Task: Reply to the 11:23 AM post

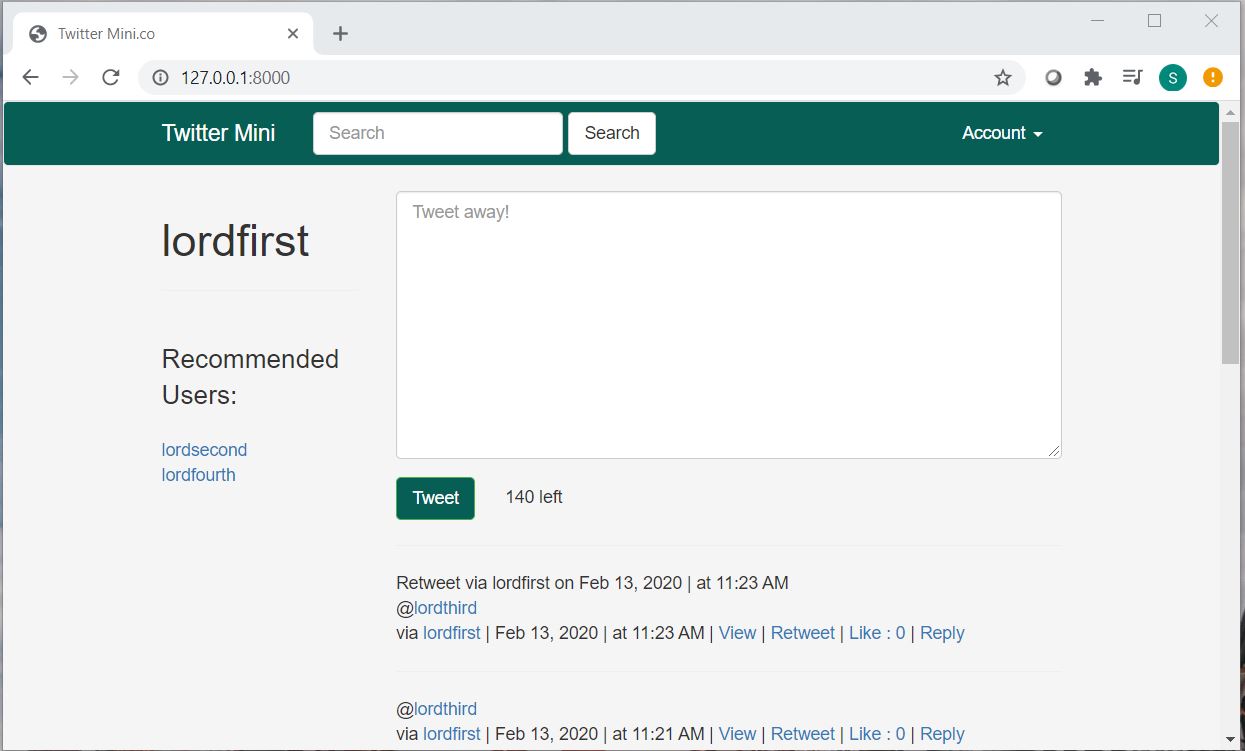Action: (x=942, y=633)
